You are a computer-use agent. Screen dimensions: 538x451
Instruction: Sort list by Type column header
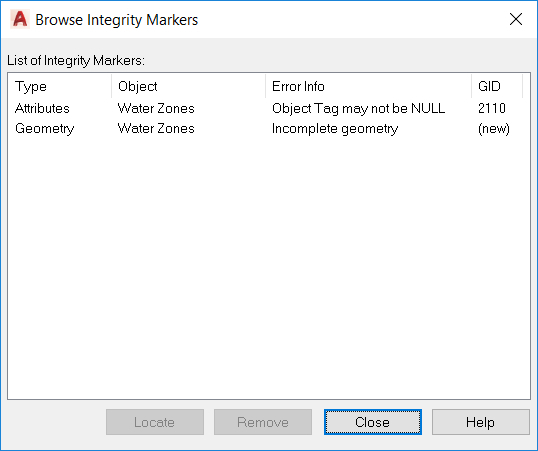[x=60, y=86]
